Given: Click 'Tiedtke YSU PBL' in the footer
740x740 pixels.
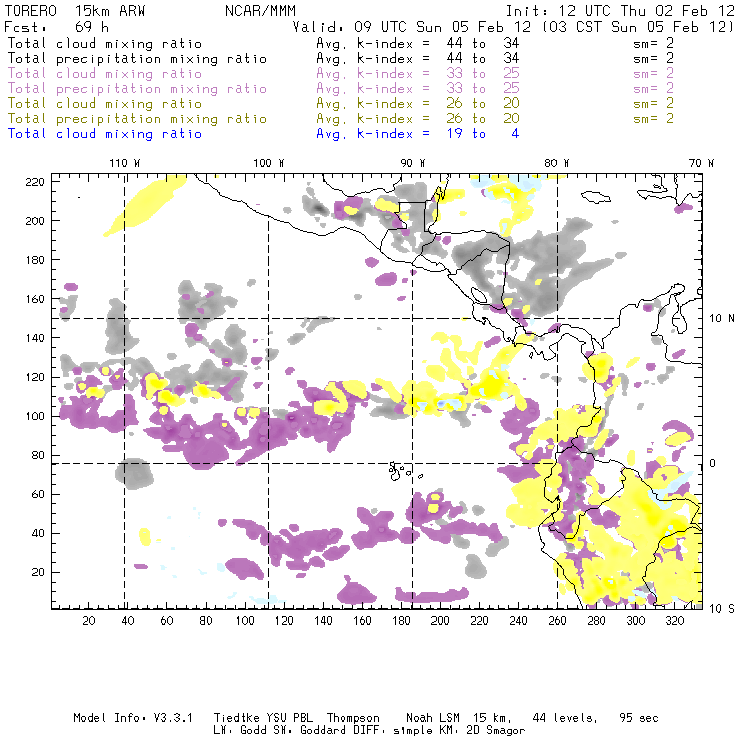Looking at the screenshot, I should point(263,718).
